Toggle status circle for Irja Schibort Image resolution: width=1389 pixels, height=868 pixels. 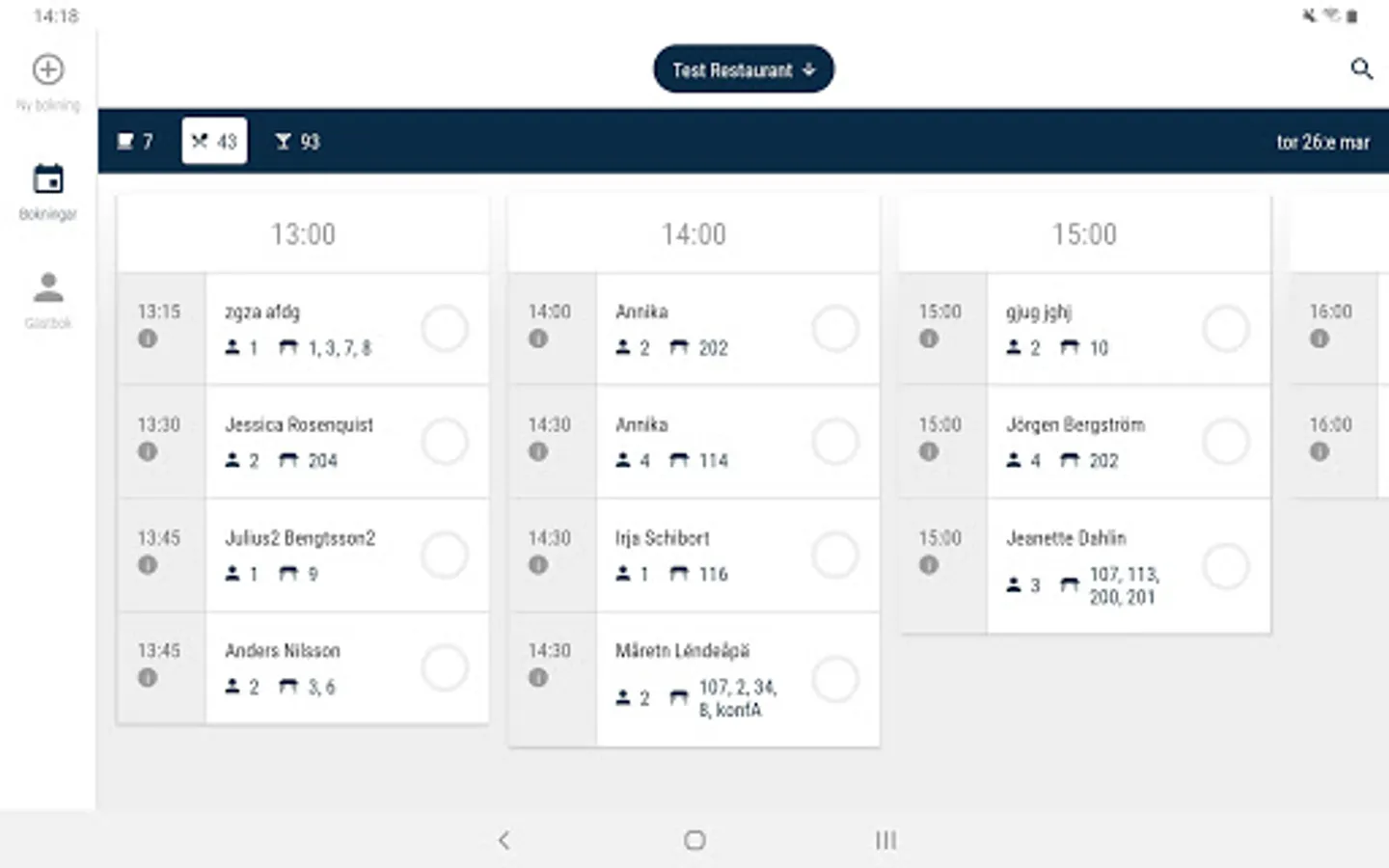835,555
